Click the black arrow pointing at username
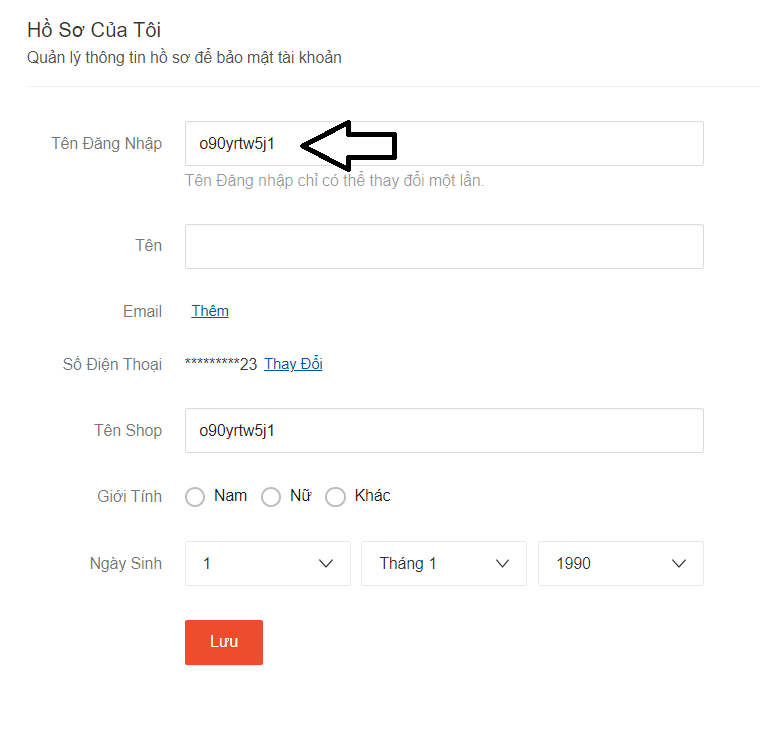 pos(350,146)
